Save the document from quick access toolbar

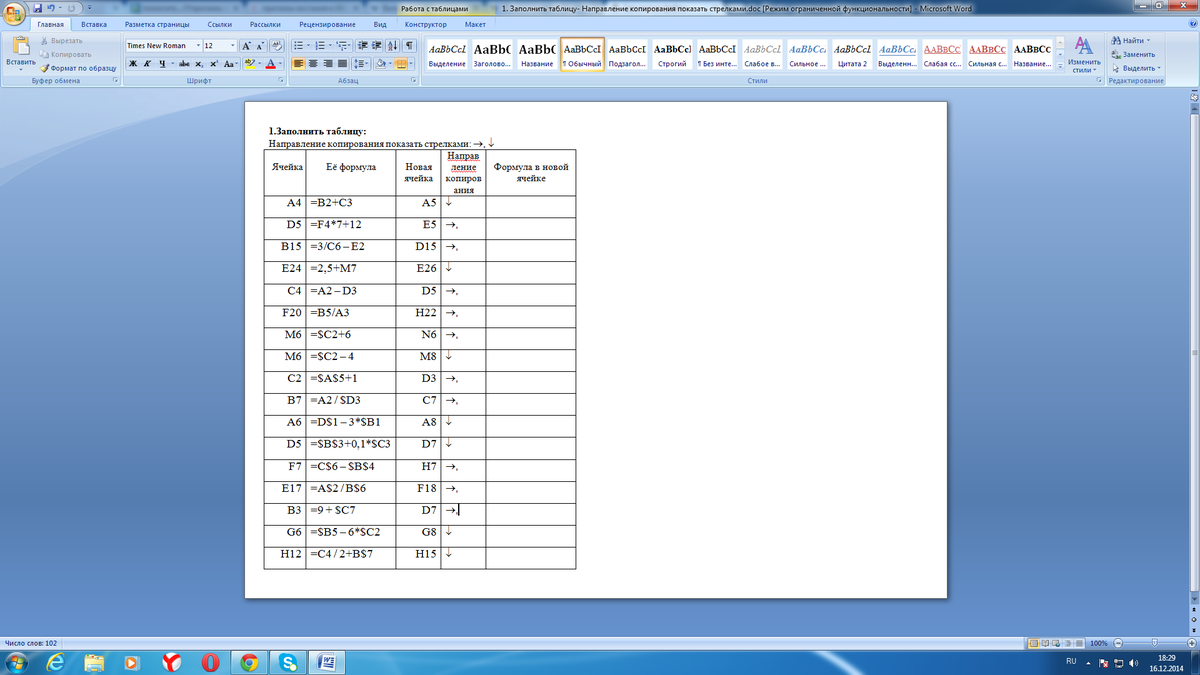click(x=38, y=8)
